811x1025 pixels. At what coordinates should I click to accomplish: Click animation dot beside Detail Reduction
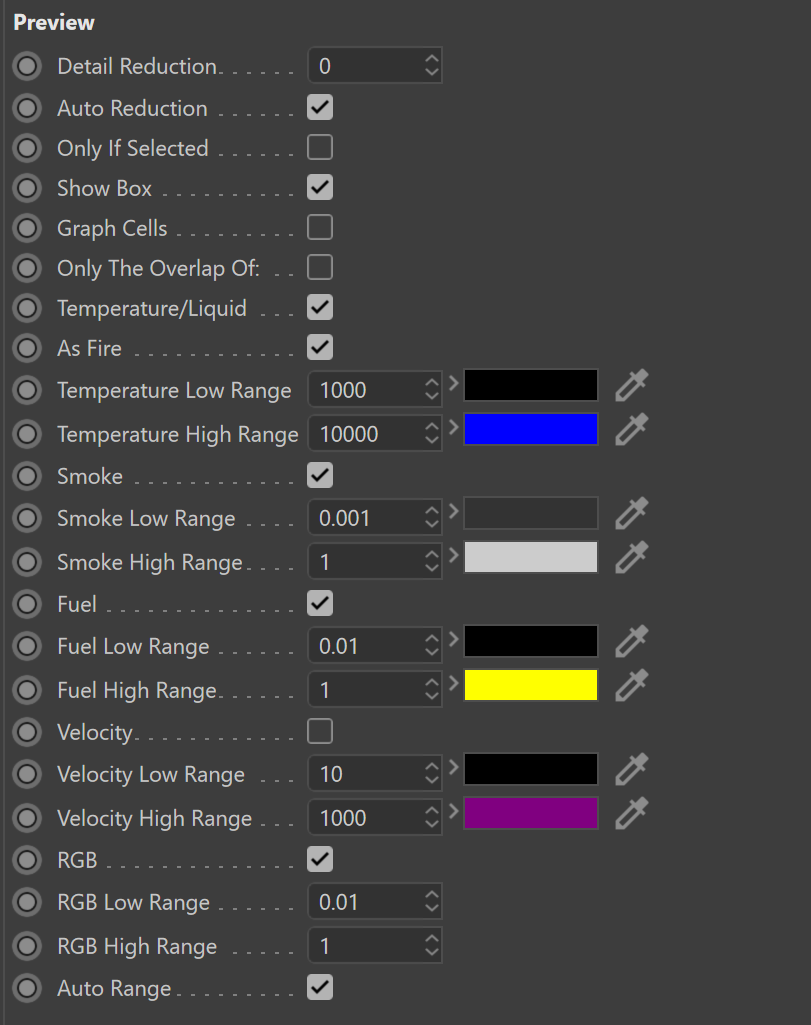[x=27, y=66]
